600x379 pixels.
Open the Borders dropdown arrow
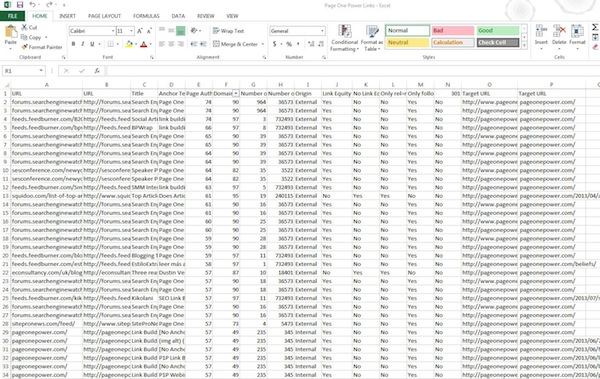[x=117, y=44]
